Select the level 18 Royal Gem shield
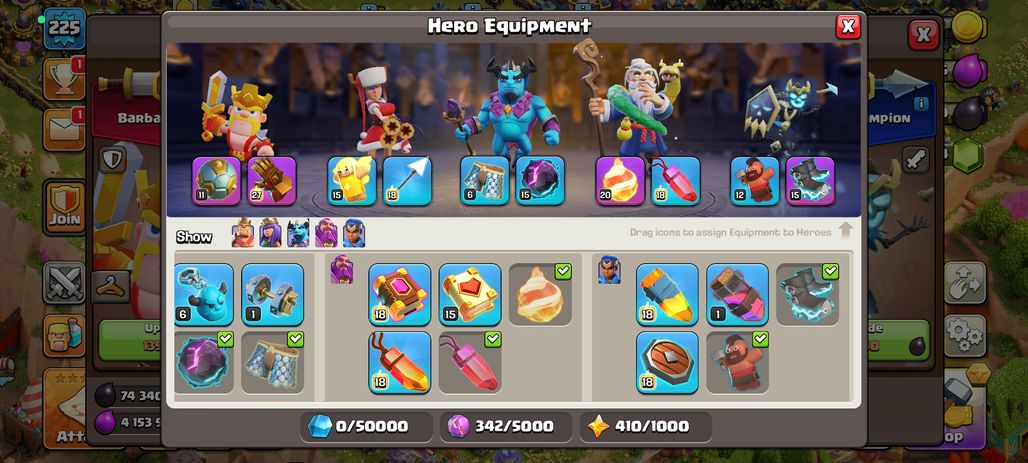This screenshot has width=1028, height=463. (667, 363)
